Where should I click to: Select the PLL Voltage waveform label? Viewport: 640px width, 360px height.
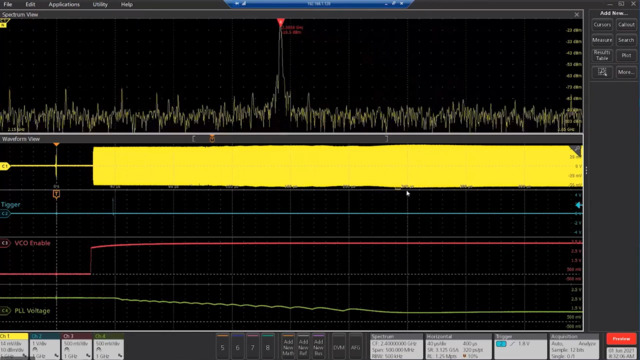32,311
